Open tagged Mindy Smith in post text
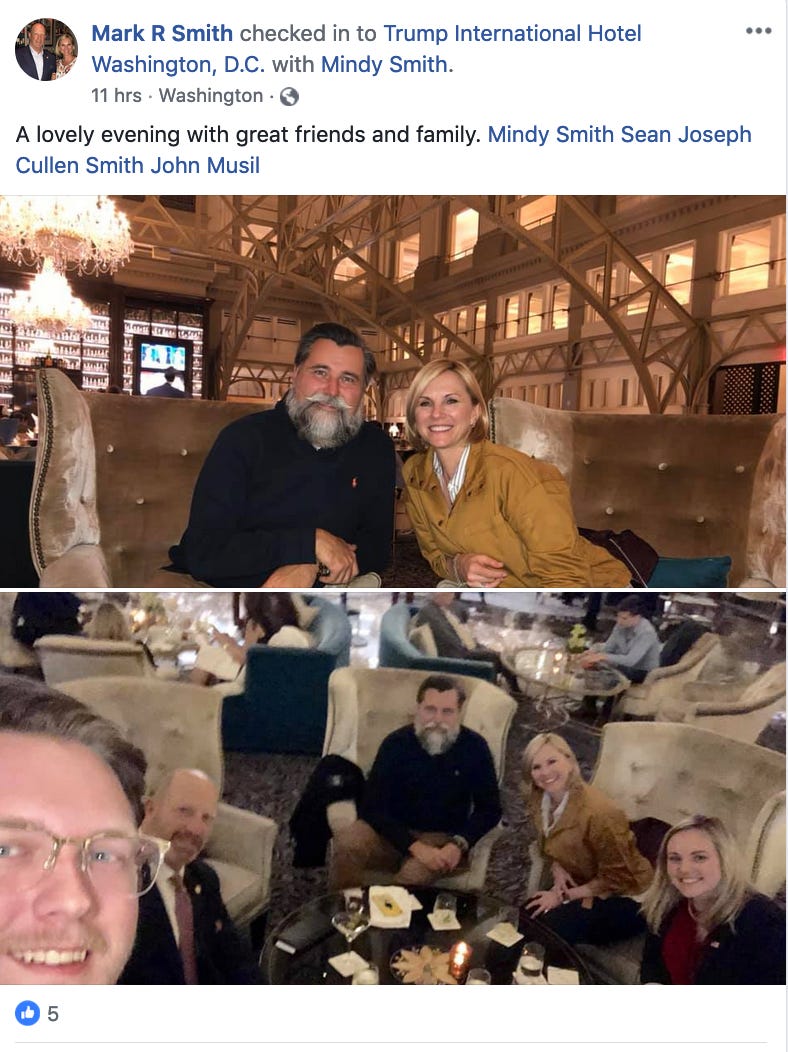The width and height of the screenshot is (788, 1052). (x=551, y=134)
